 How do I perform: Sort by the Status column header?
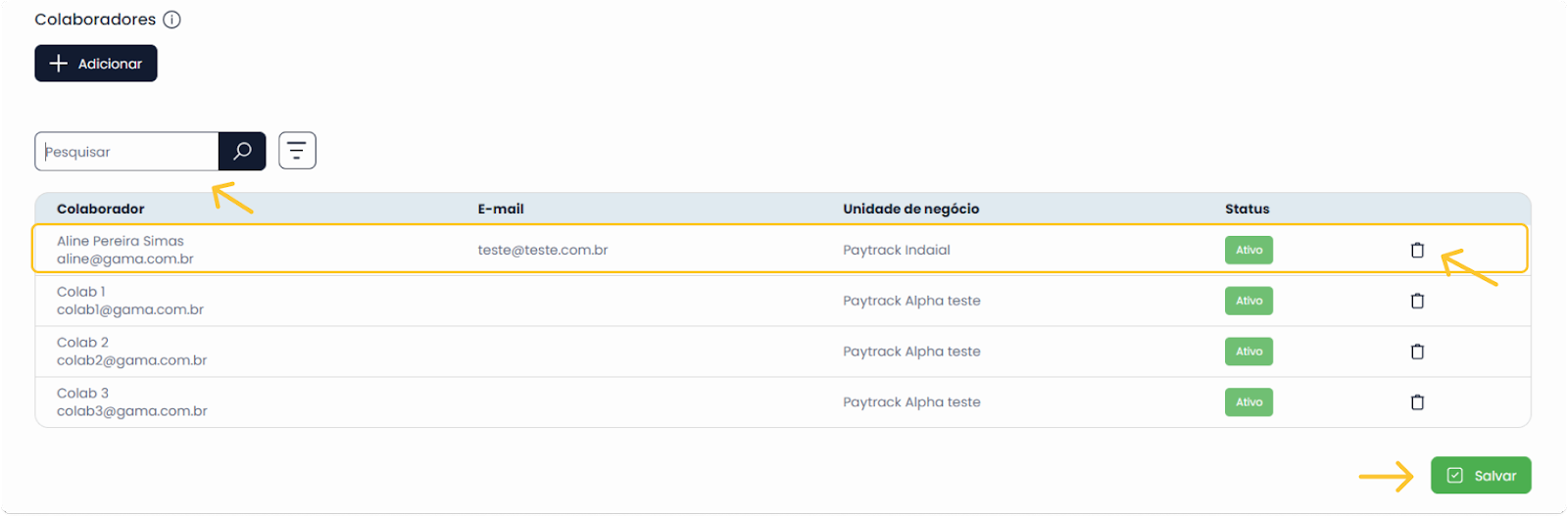click(x=1248, y=209)
